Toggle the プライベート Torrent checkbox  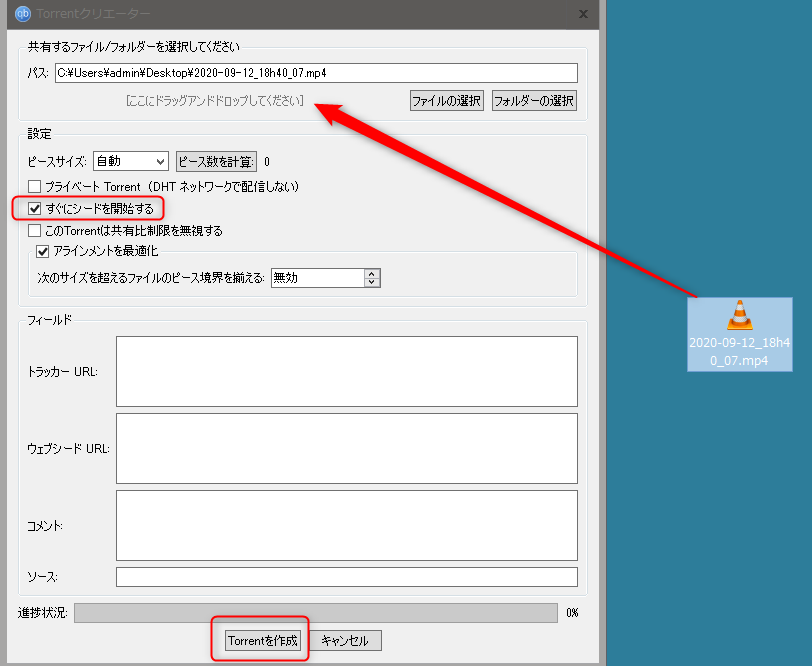coord(35,187)
